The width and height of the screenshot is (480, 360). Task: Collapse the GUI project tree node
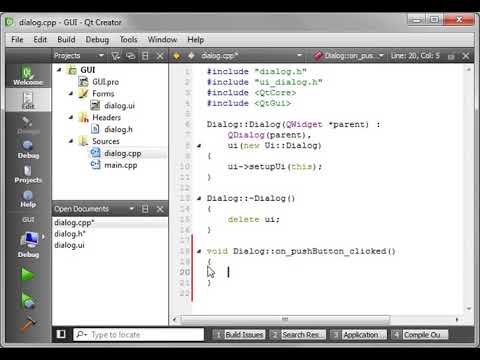(x=59, y=70)
